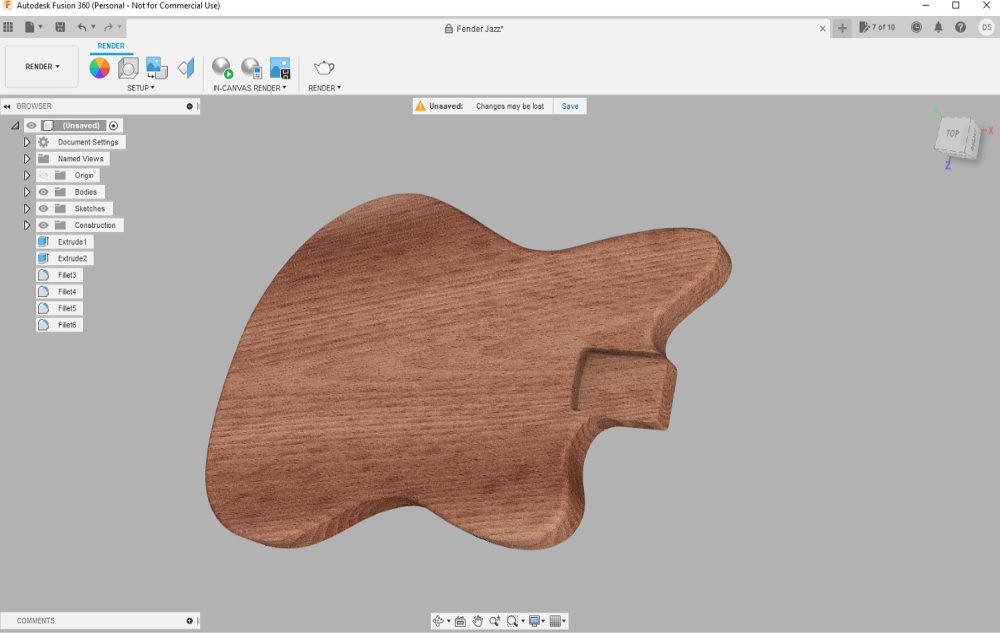Image resolution: width=1000 pixels, height=633 pixels.
Task: Expand Document Settings node
Action: point(27,142)
